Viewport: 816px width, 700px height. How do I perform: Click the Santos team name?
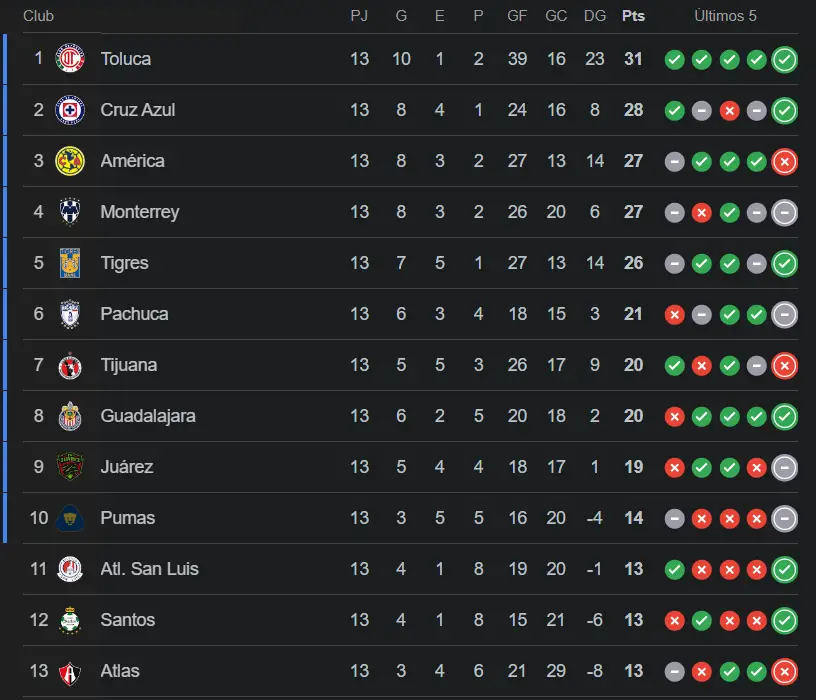127,620
